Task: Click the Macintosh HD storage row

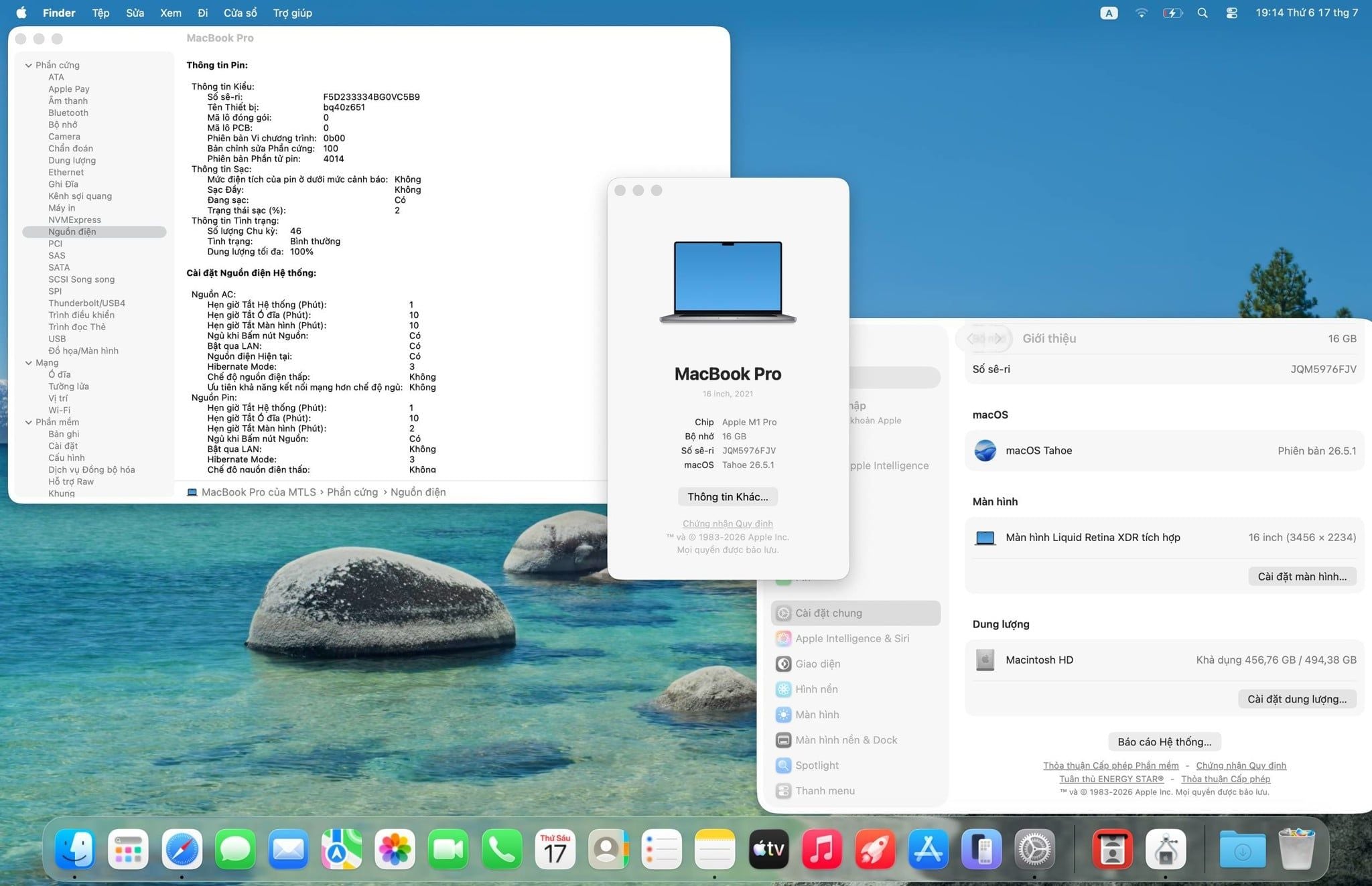Action: (x=1164, y=660)
